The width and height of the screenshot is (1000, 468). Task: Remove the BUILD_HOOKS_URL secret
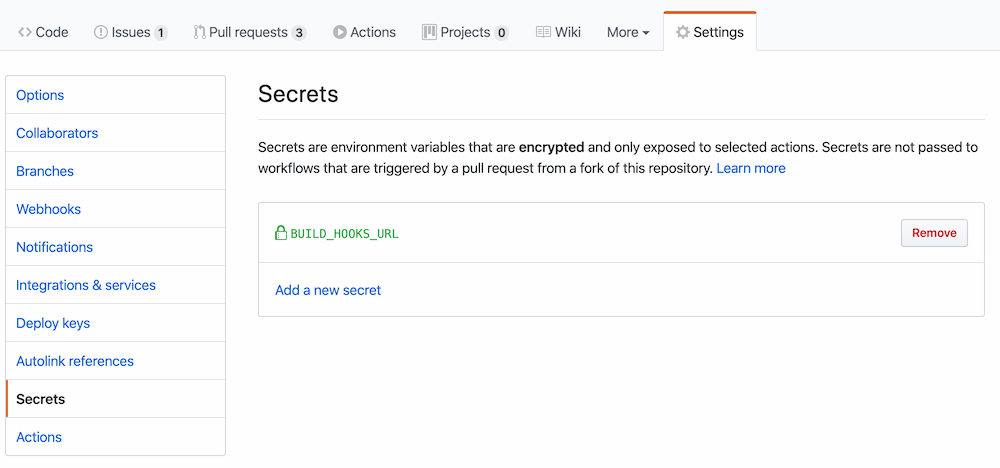pos(934,233)
